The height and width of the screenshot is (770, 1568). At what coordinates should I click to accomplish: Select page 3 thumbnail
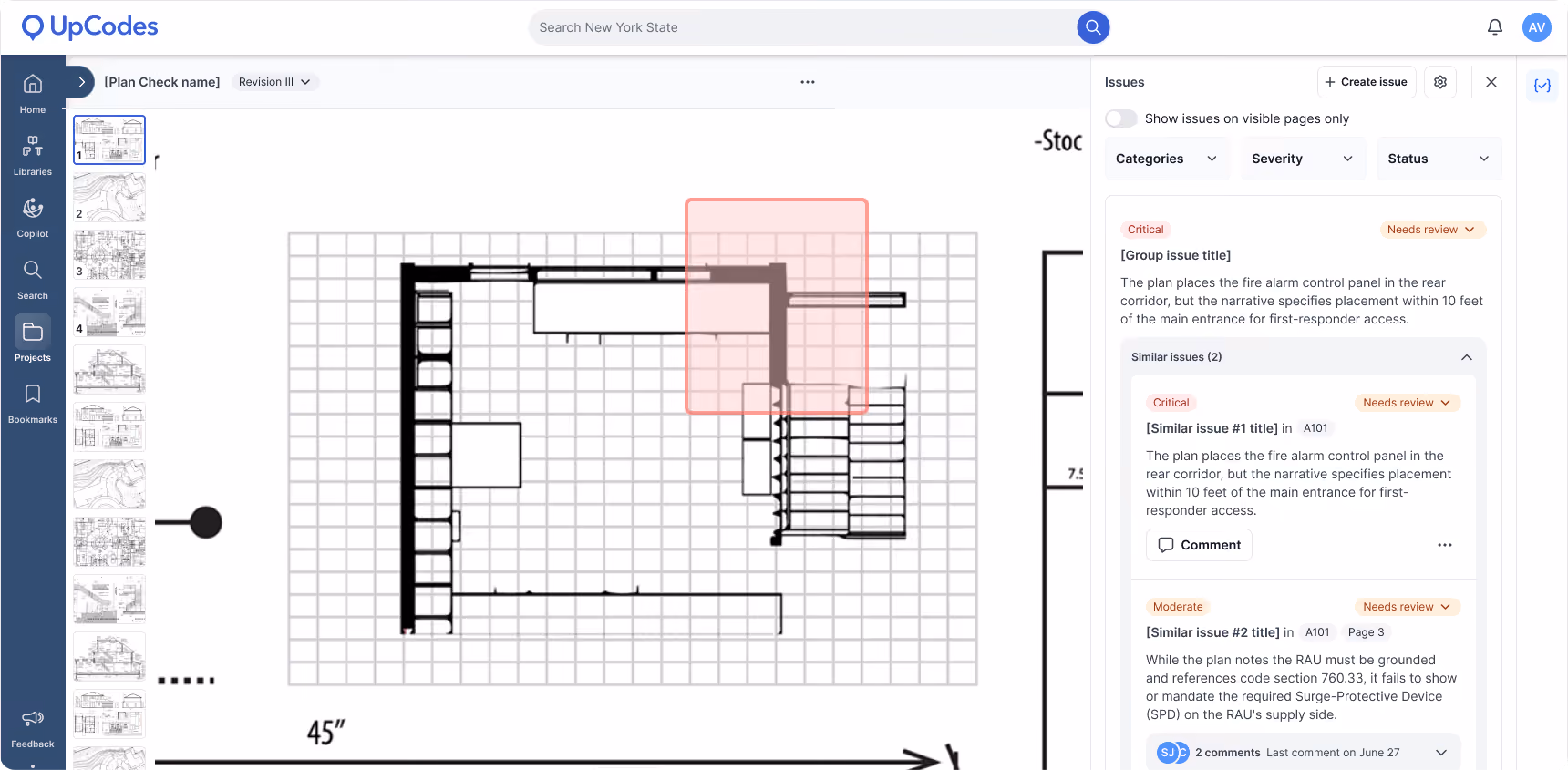tap(109, 254)
